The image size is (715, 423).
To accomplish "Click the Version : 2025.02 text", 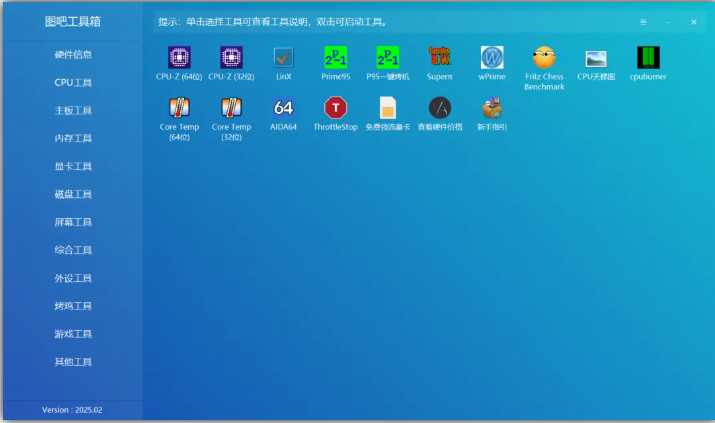I will coord(72,410).
